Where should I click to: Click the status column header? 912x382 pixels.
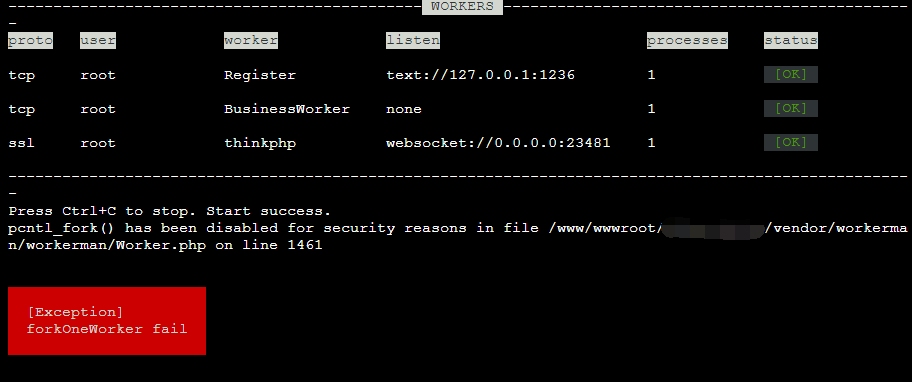click(791, 40)
